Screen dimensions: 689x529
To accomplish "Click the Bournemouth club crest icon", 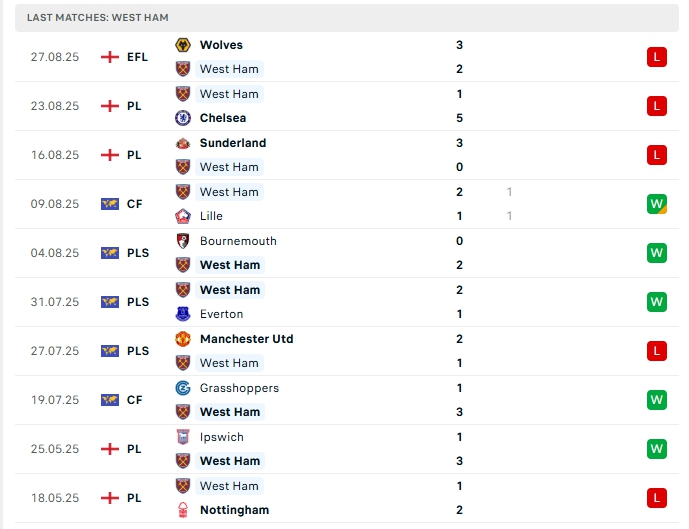I will pos(183,241).
